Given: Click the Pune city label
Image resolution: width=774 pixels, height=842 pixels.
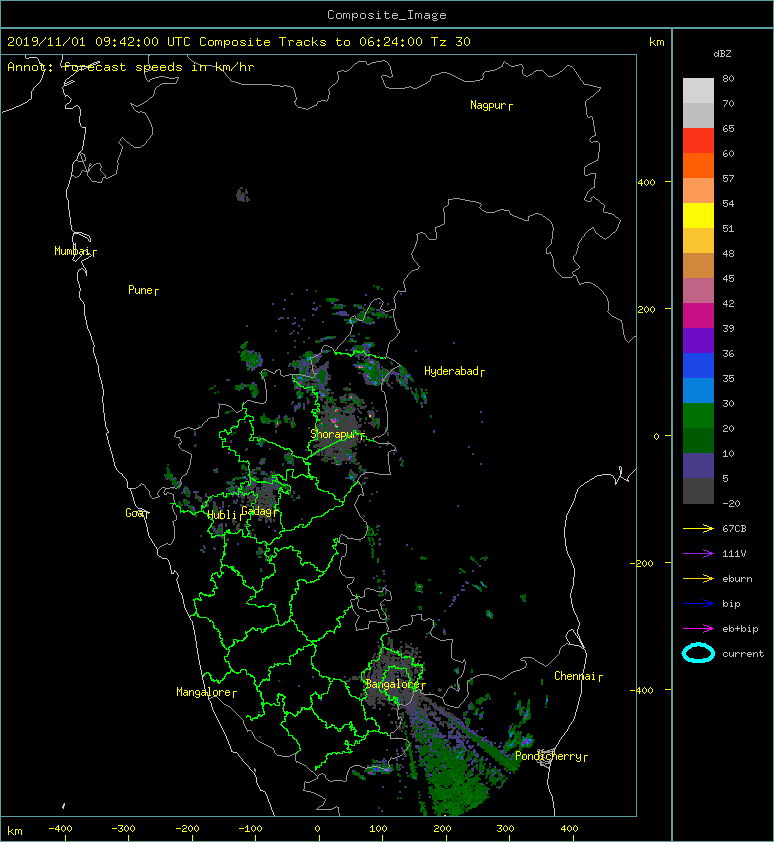Looking at the screenshot, I should click(x=140, y=290).
